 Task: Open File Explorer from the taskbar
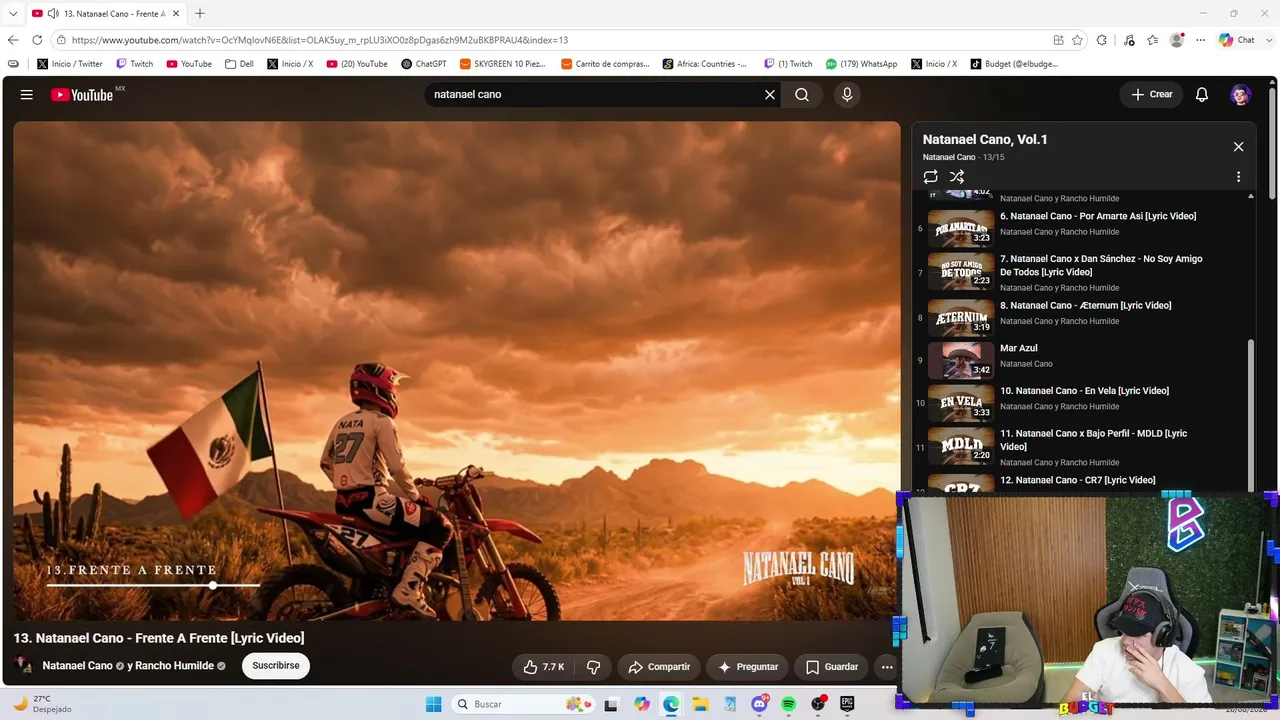click(x=700, y=704)
